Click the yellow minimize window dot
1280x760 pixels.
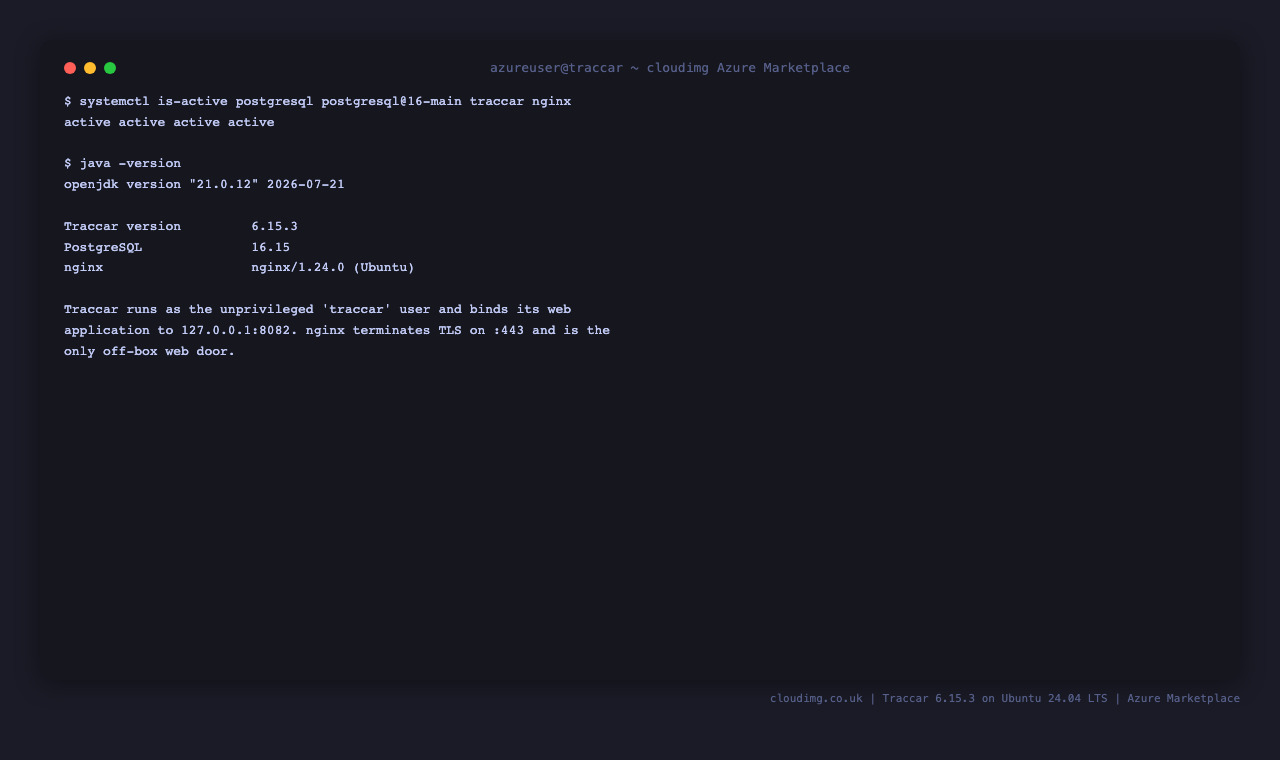(90, 68)
